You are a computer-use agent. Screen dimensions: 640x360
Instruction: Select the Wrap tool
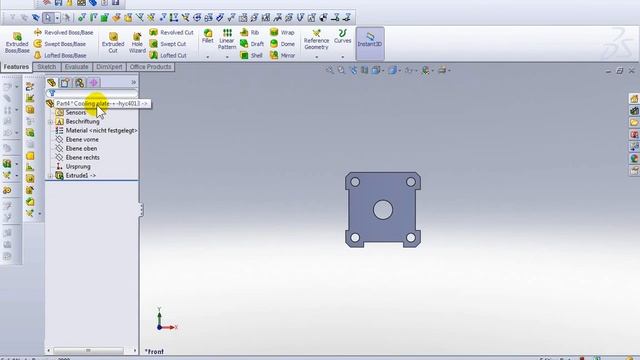[x=282, y=32]
